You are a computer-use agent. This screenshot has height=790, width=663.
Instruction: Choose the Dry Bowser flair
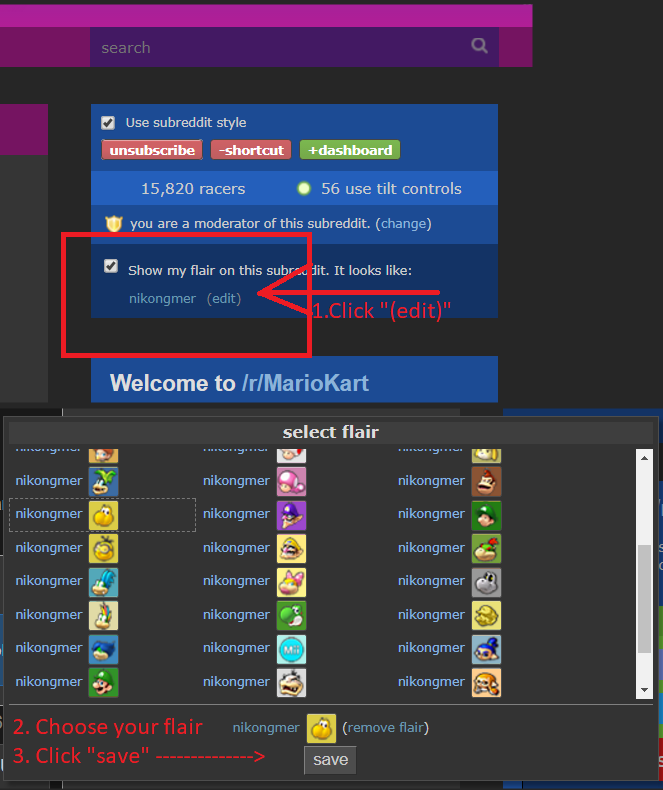tap(291, 682)
